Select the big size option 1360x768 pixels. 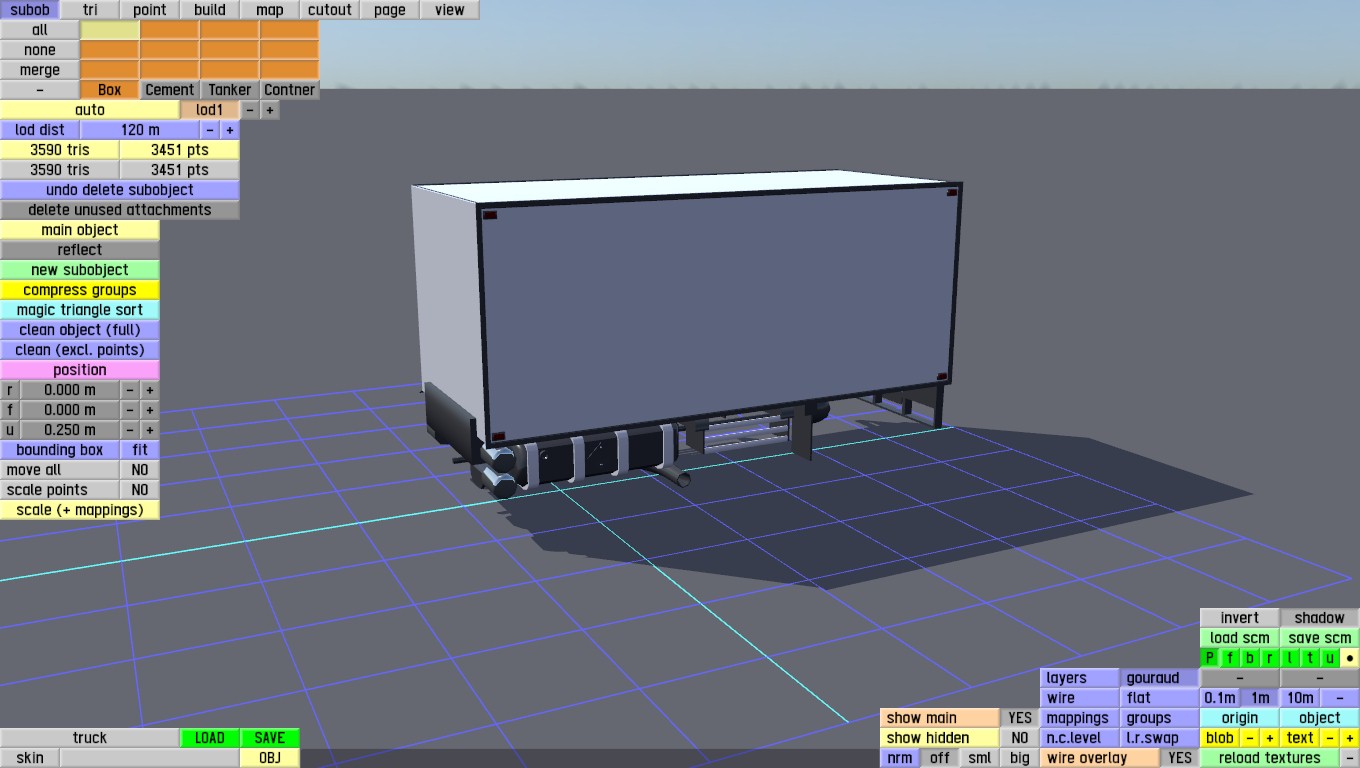pyautogui.click(x=1020, y=758)
